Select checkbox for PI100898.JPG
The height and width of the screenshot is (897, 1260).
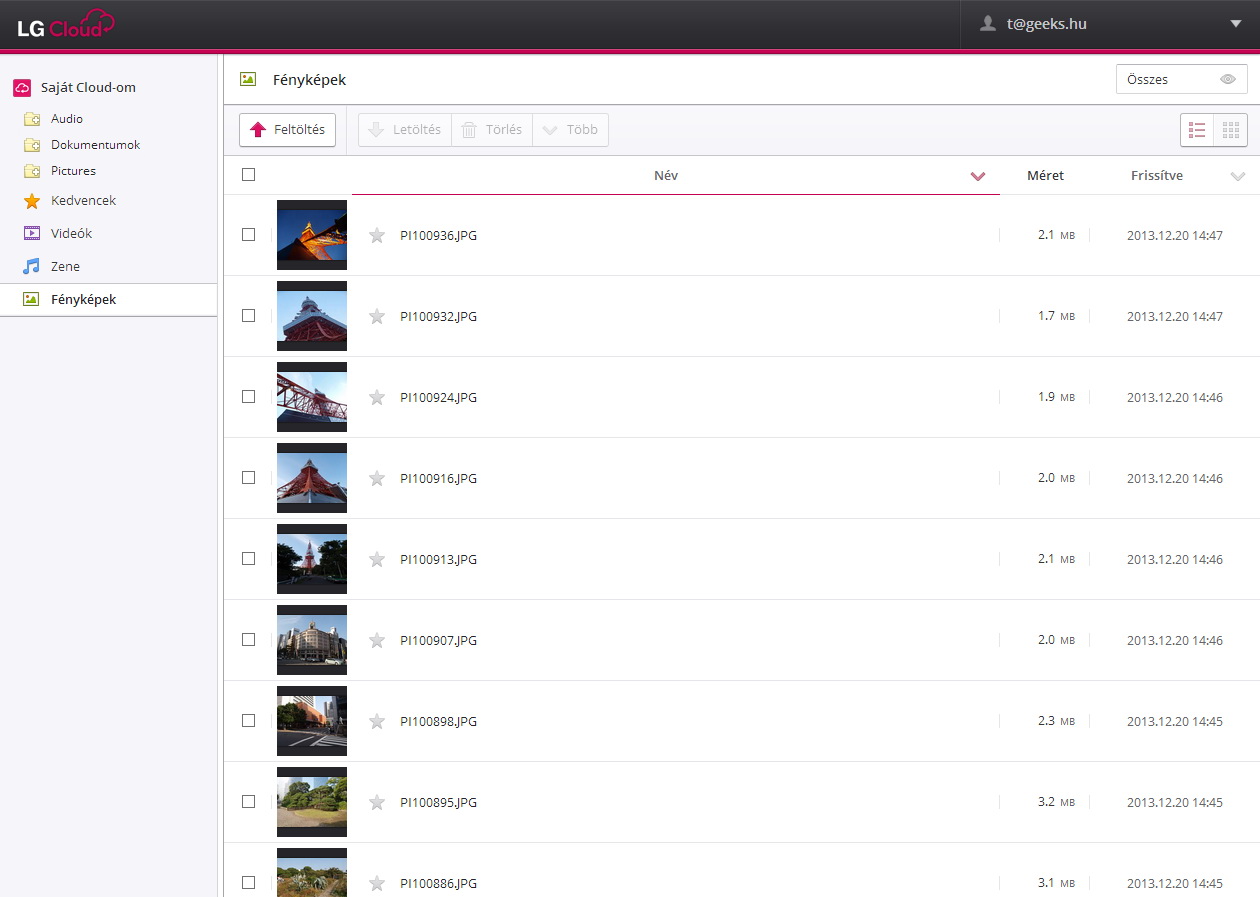pos(248,721)
